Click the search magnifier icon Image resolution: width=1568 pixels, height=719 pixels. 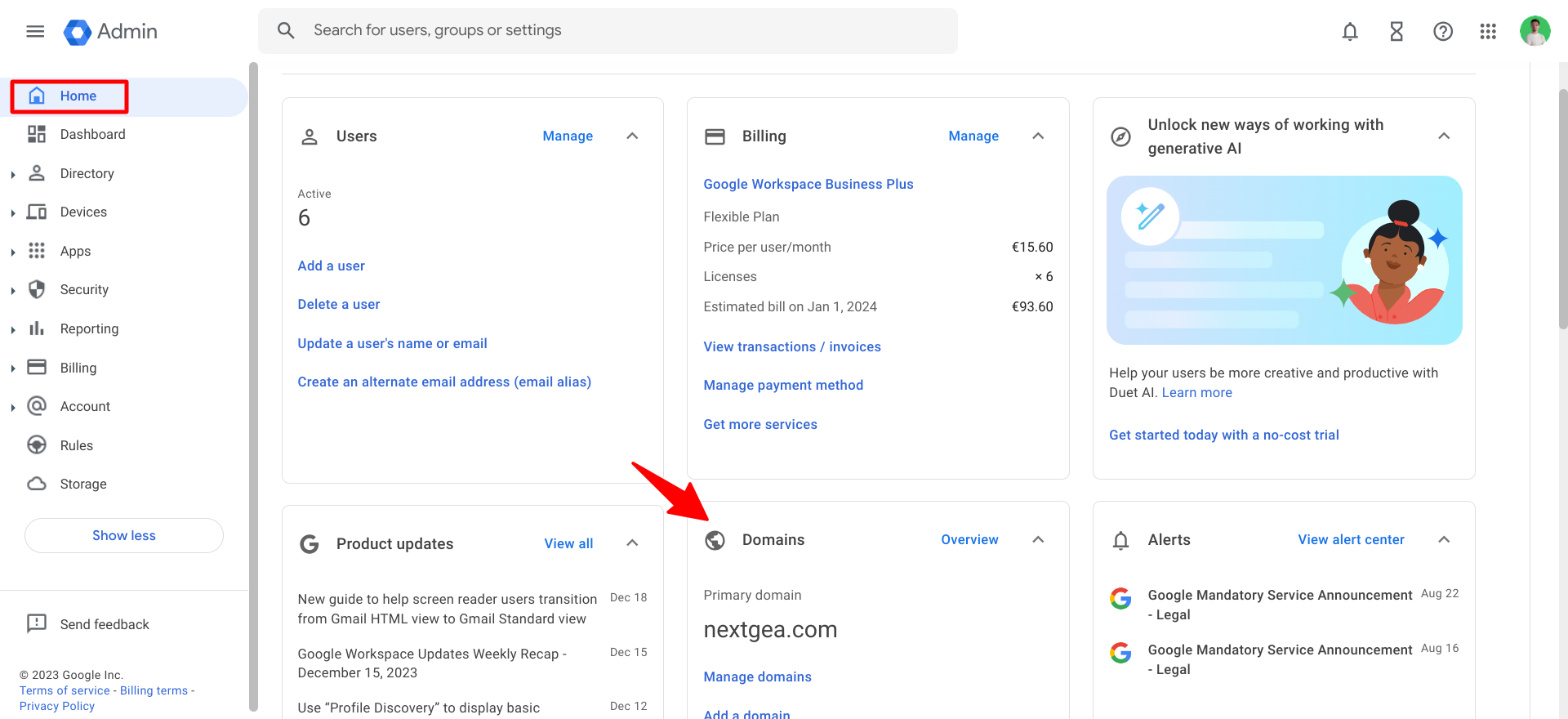(x=285, y=30)
